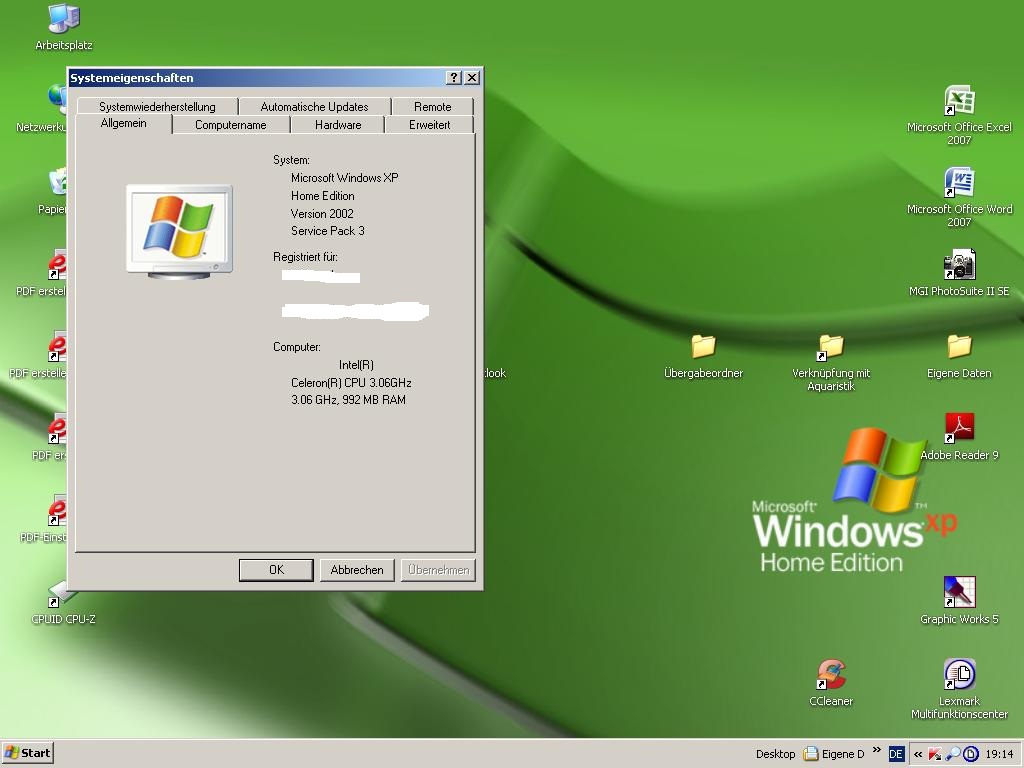Switch to the Hardware tab
Viewport: 1024px width, 768px height.
point(338,125)
